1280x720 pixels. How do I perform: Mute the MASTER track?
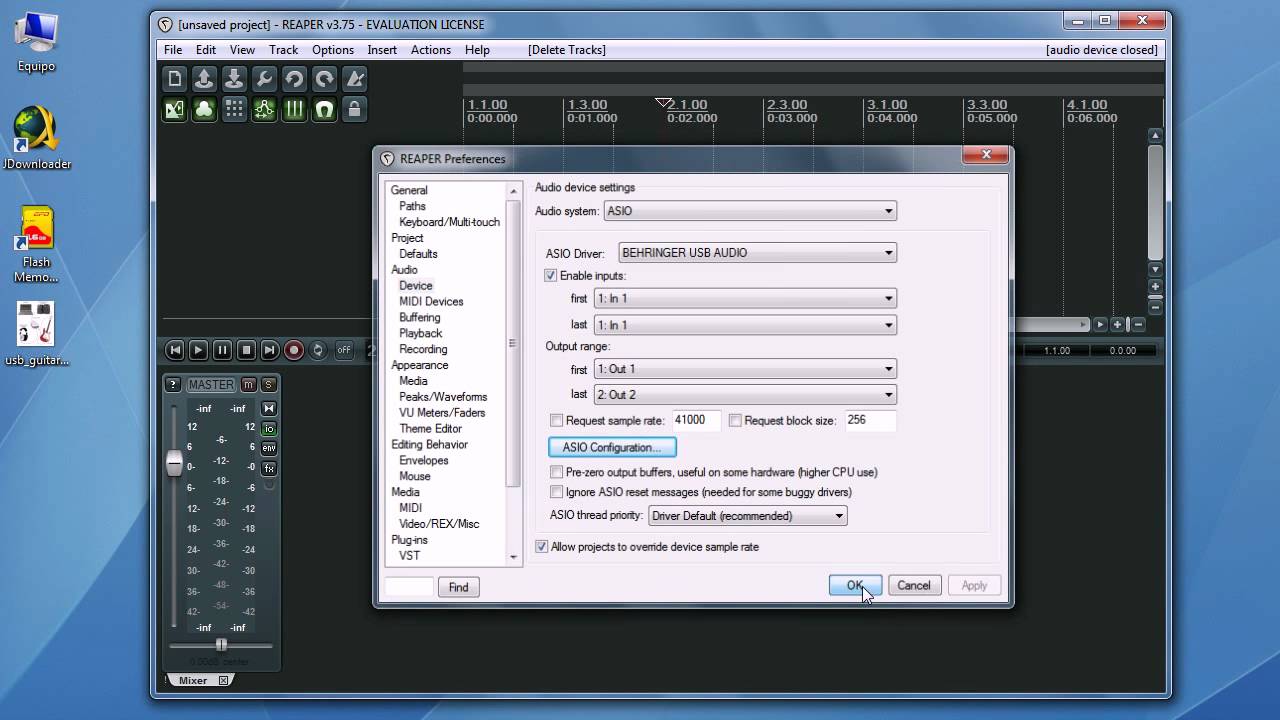coord(249,385)
